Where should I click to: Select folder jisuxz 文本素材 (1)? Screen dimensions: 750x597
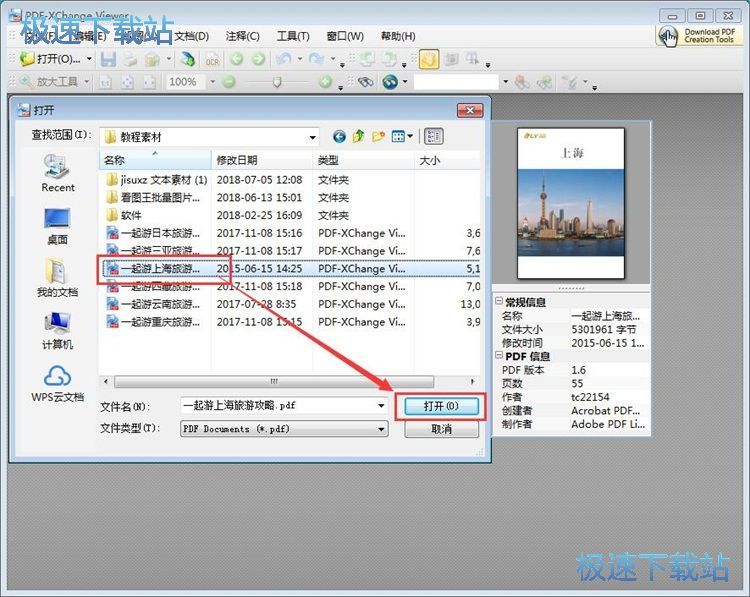click(x=156, y=180)
